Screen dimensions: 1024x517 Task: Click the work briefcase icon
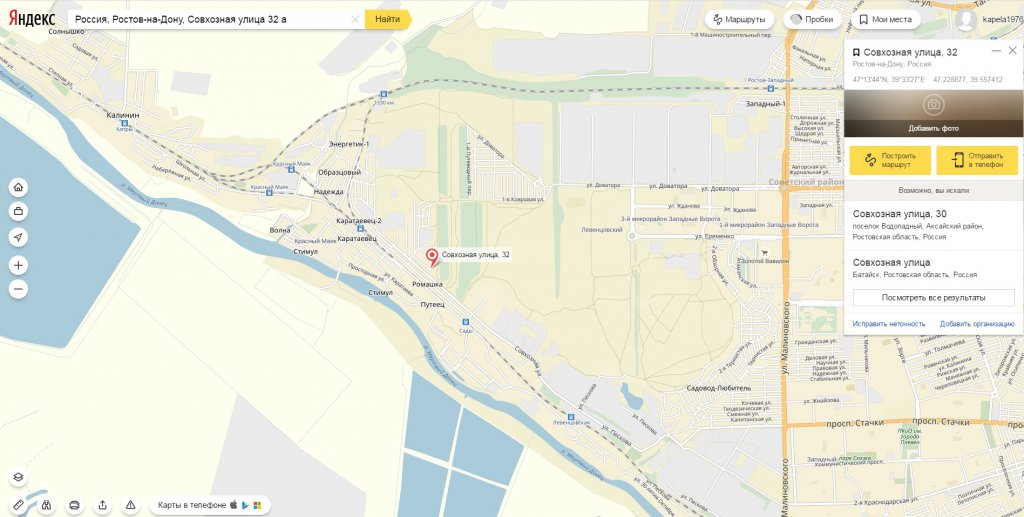[x=18, y=212]
